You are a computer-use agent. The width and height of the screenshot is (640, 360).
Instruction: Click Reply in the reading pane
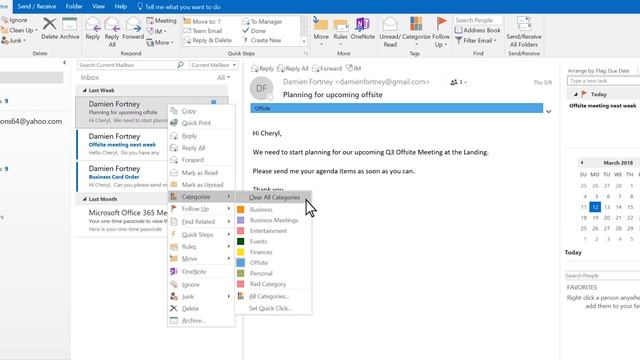(262, 69)
